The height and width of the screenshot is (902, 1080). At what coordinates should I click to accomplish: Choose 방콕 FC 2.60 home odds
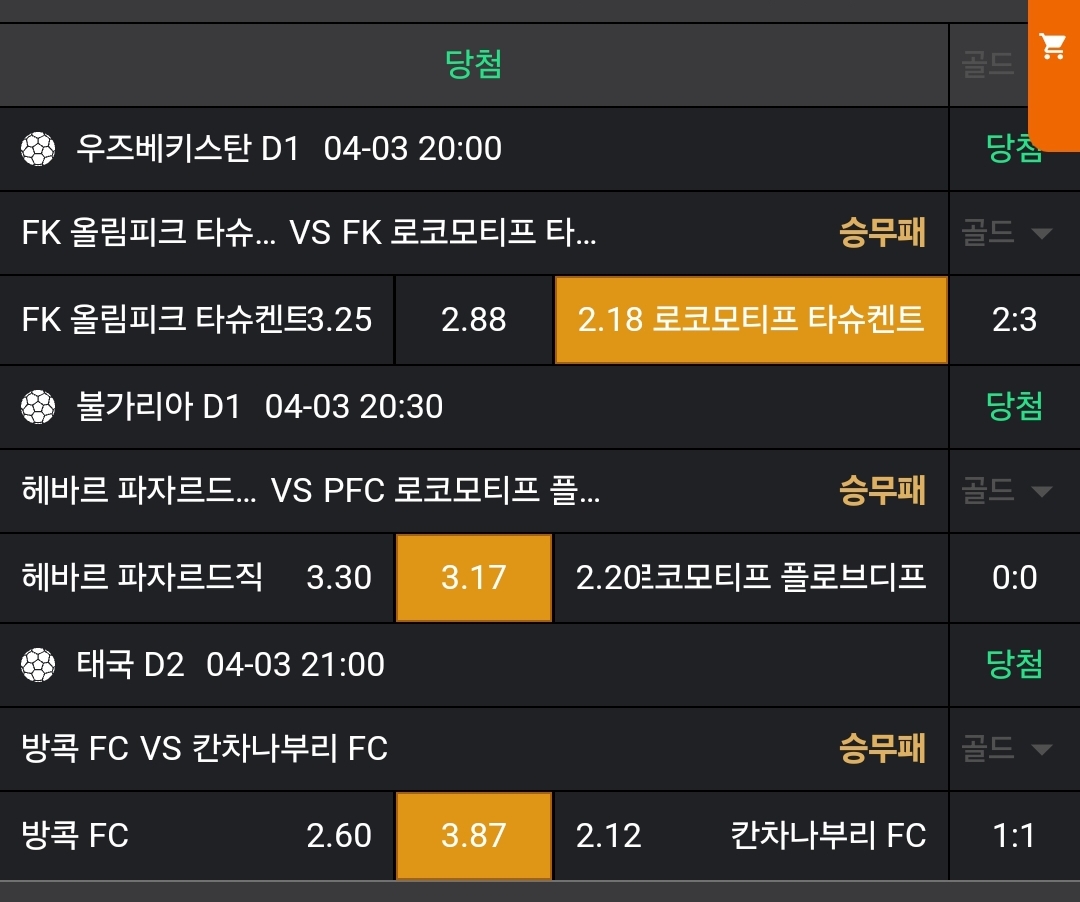[x=197, y=836]
